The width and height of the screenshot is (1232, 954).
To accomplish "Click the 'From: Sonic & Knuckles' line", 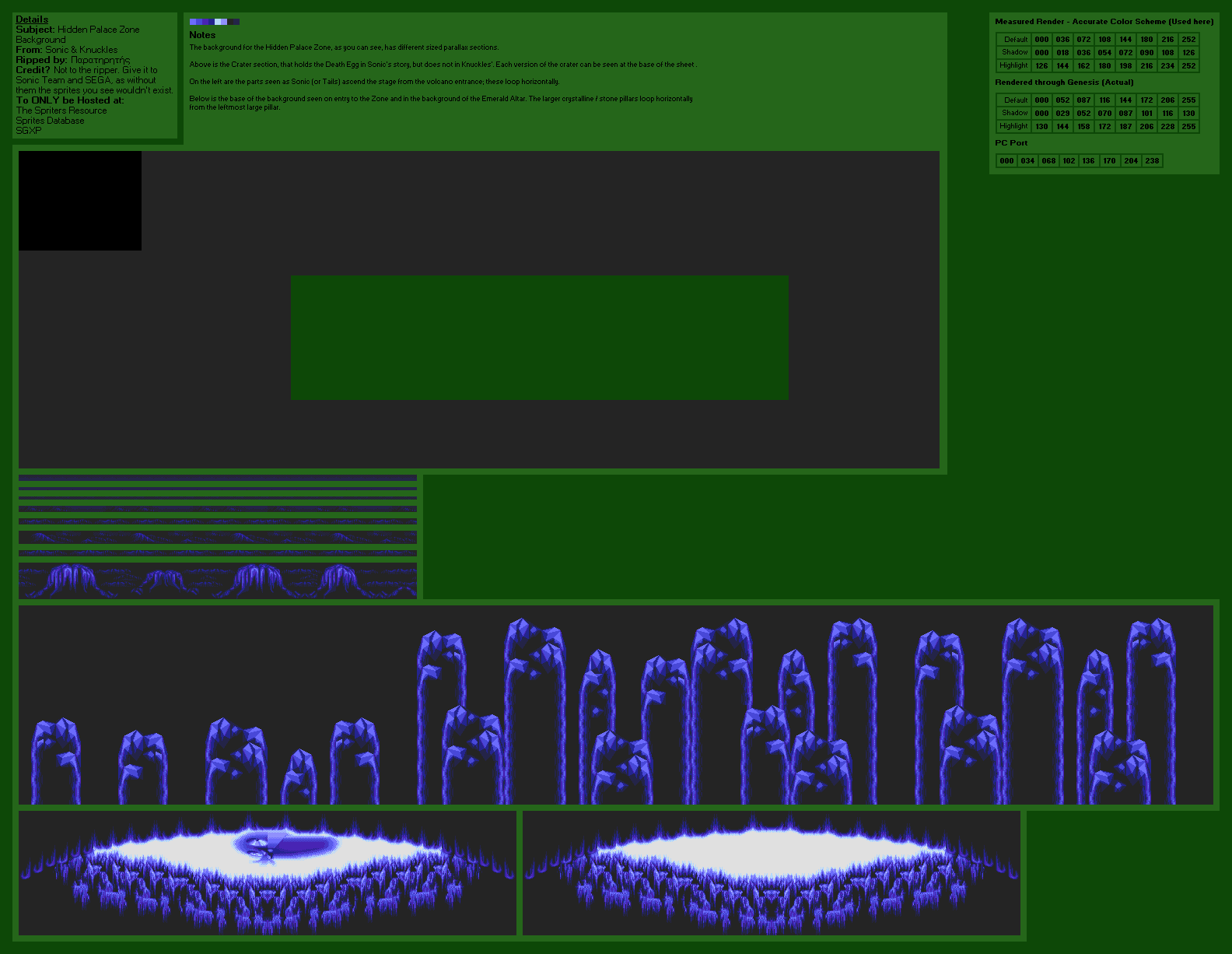I will click(67, 50).
